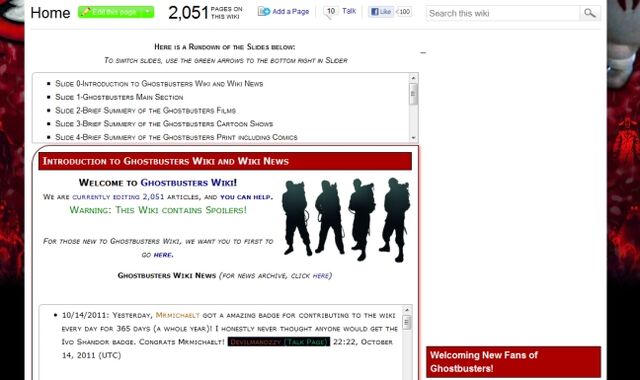Open news archive click here link
The height and width of the screenshot is (380, 640).
click(320, 276)
